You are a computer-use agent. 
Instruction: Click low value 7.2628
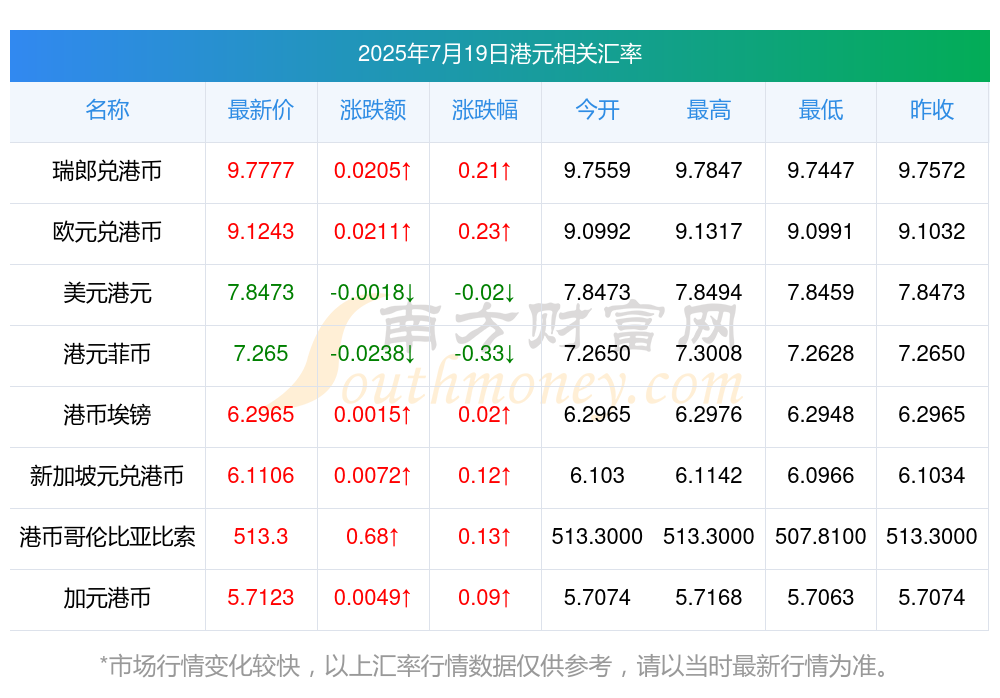tap(820, 353)
